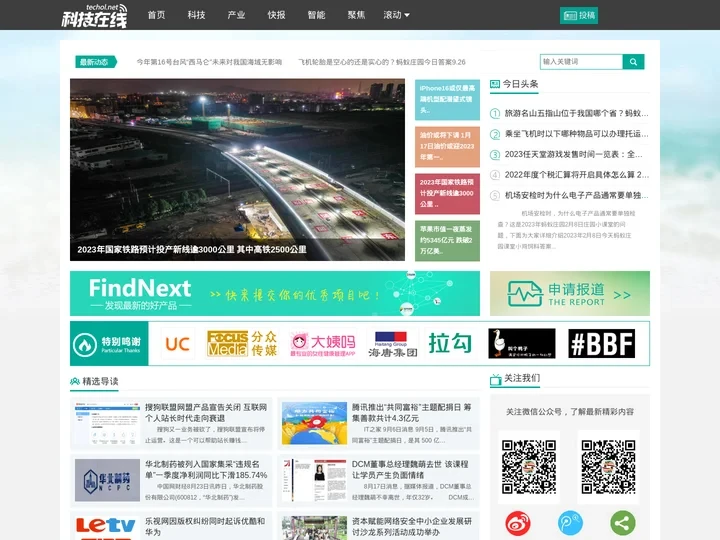Open article 搜狗联盟网盟产品宣告关闭

coord(206,412)
